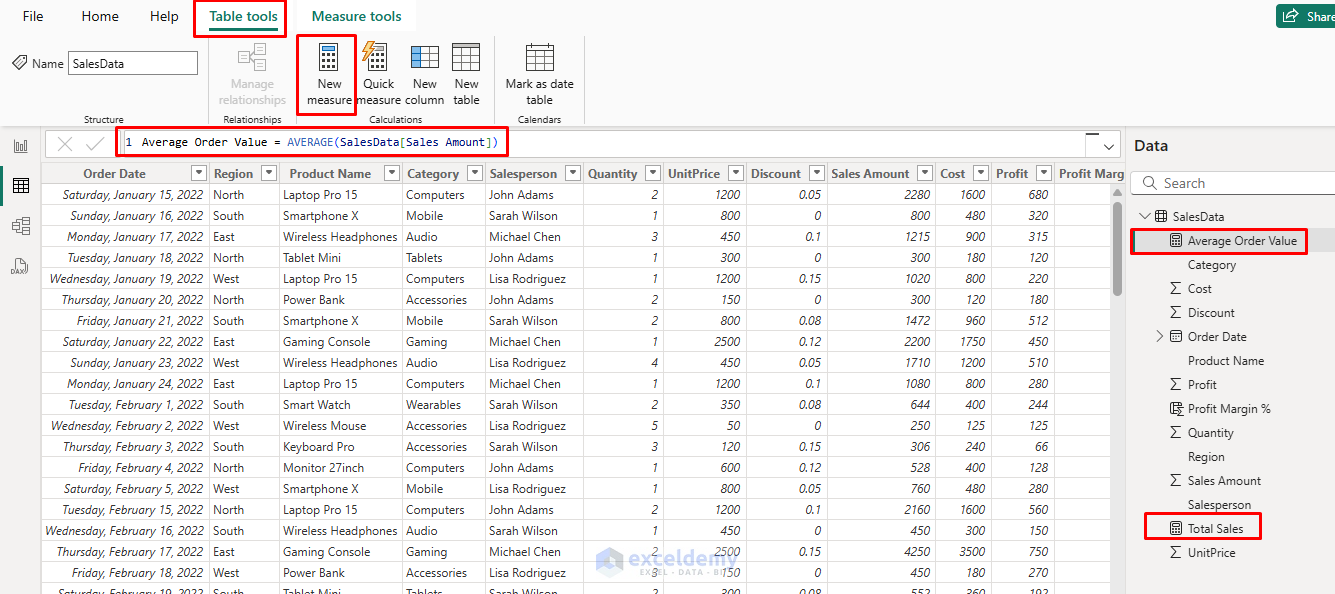Open Model view sidebar icon
The height and width of the screenshot is (594, 1335).
[x=20, y=226]
